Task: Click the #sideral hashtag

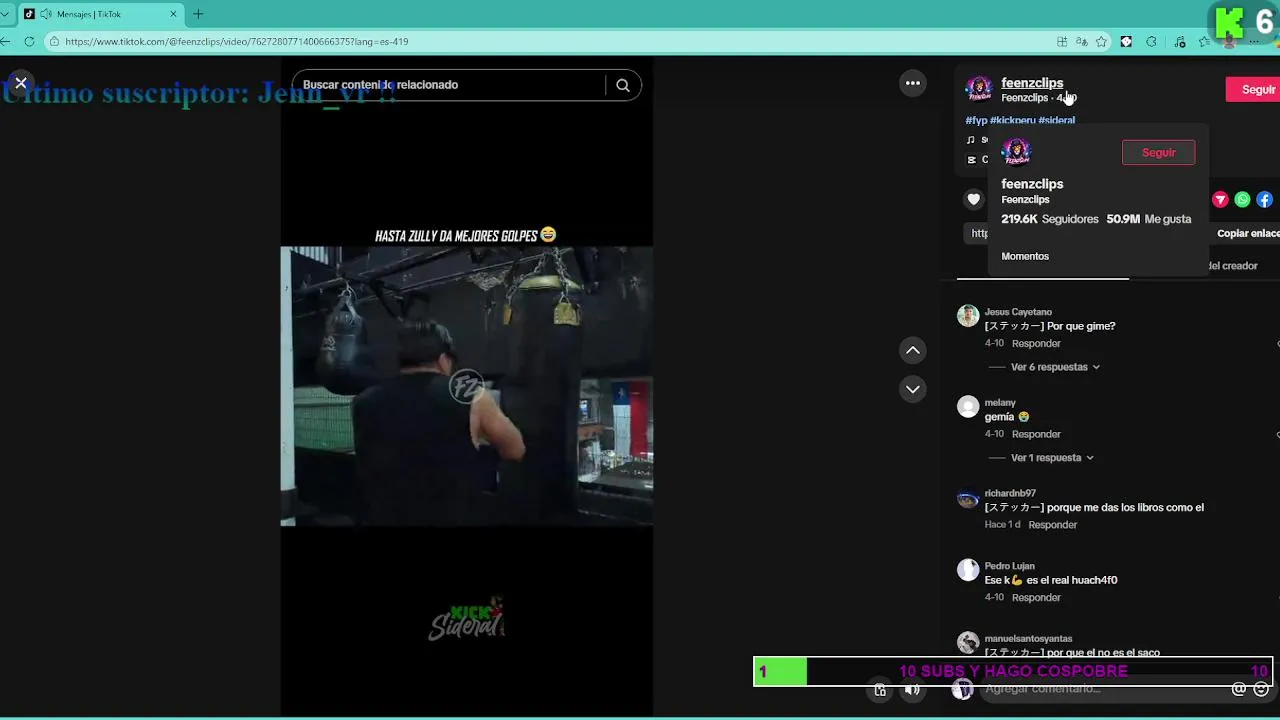Action: [1056, 120]
